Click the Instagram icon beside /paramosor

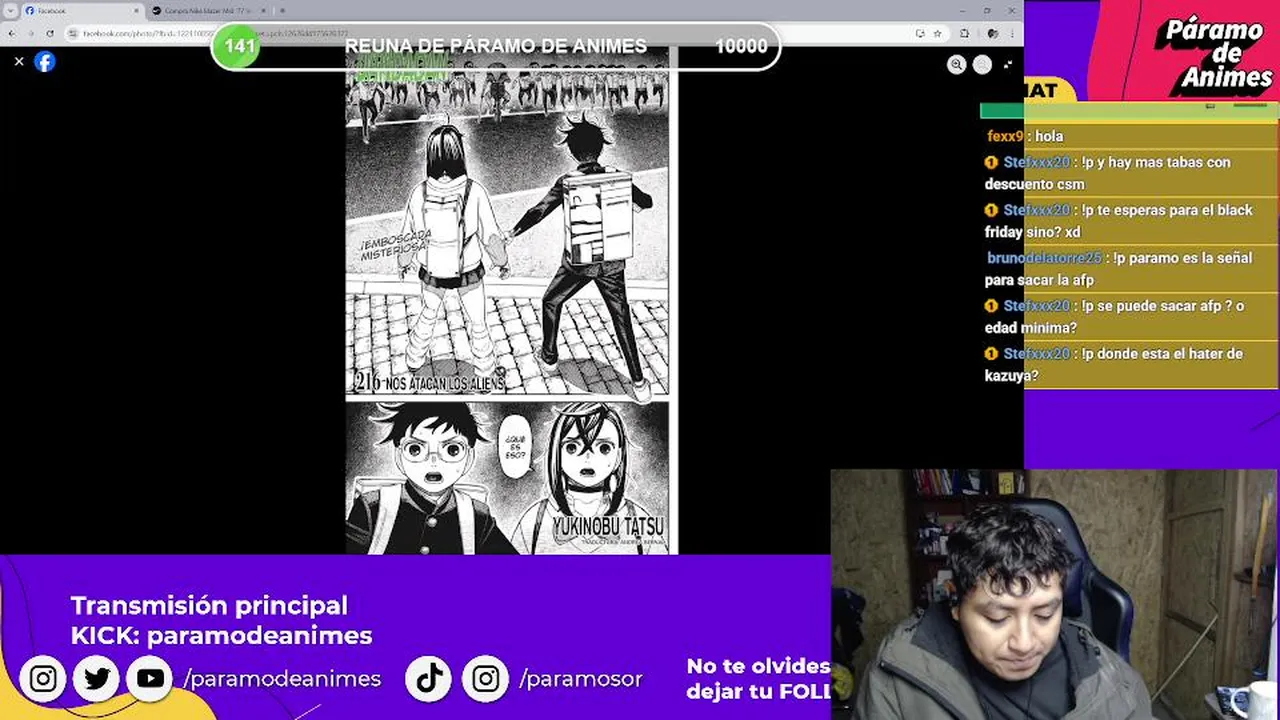pos(485,679)
